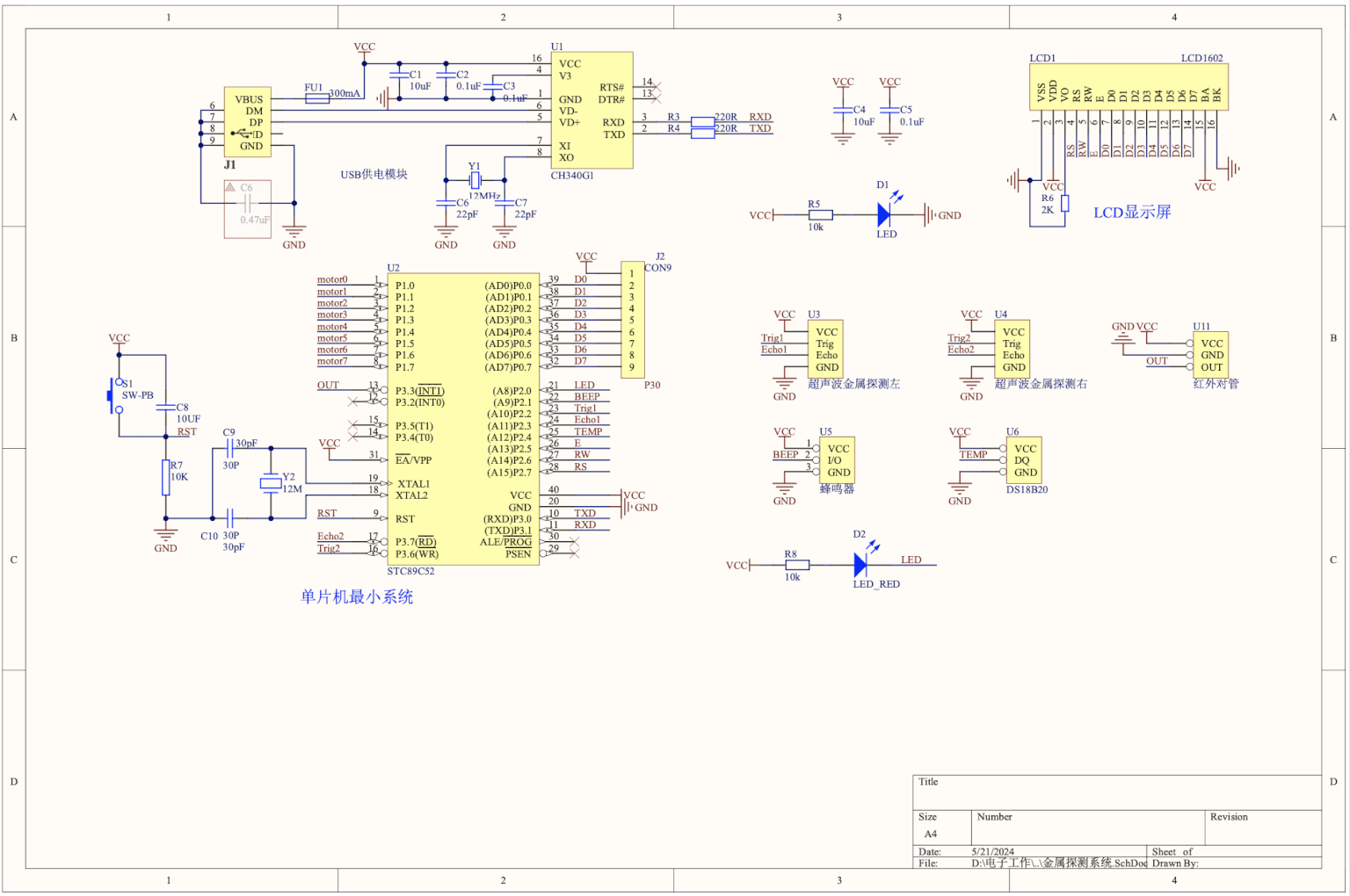Select resistor R5 10k symbol

tap(820, 214)
